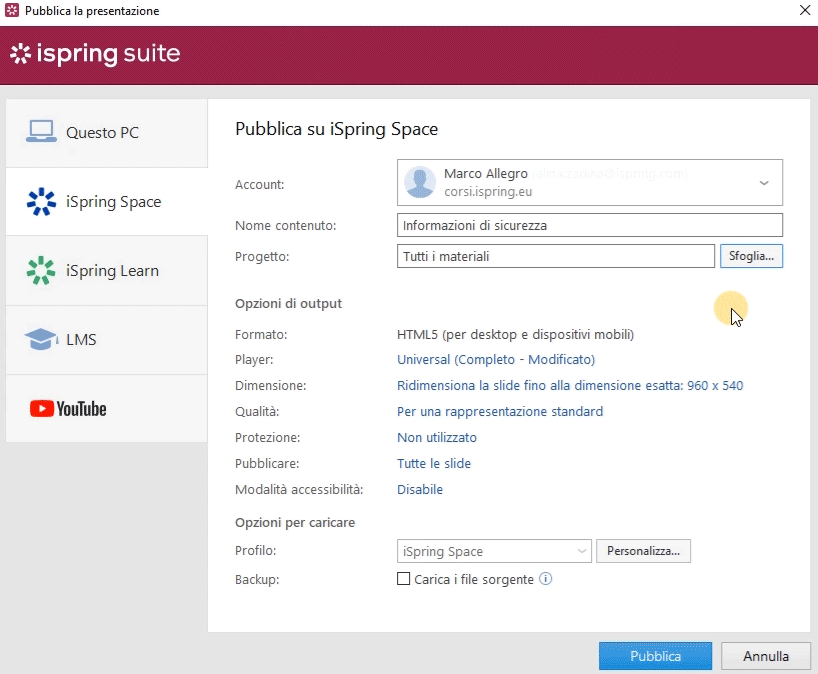Open the Profilo iSpring Space dropdown

pos(495,551)
